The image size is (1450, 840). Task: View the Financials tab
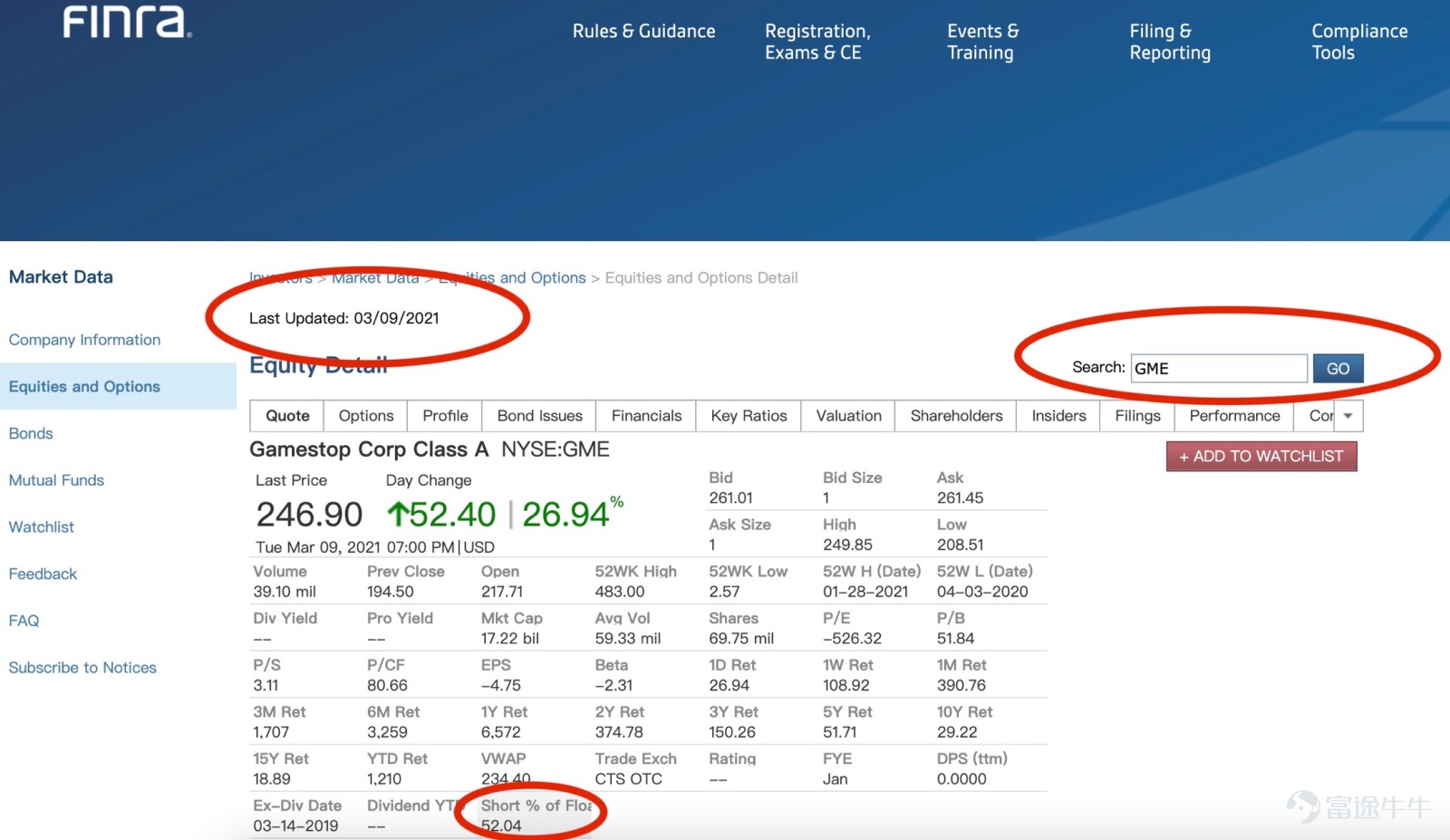click(646, 416)
